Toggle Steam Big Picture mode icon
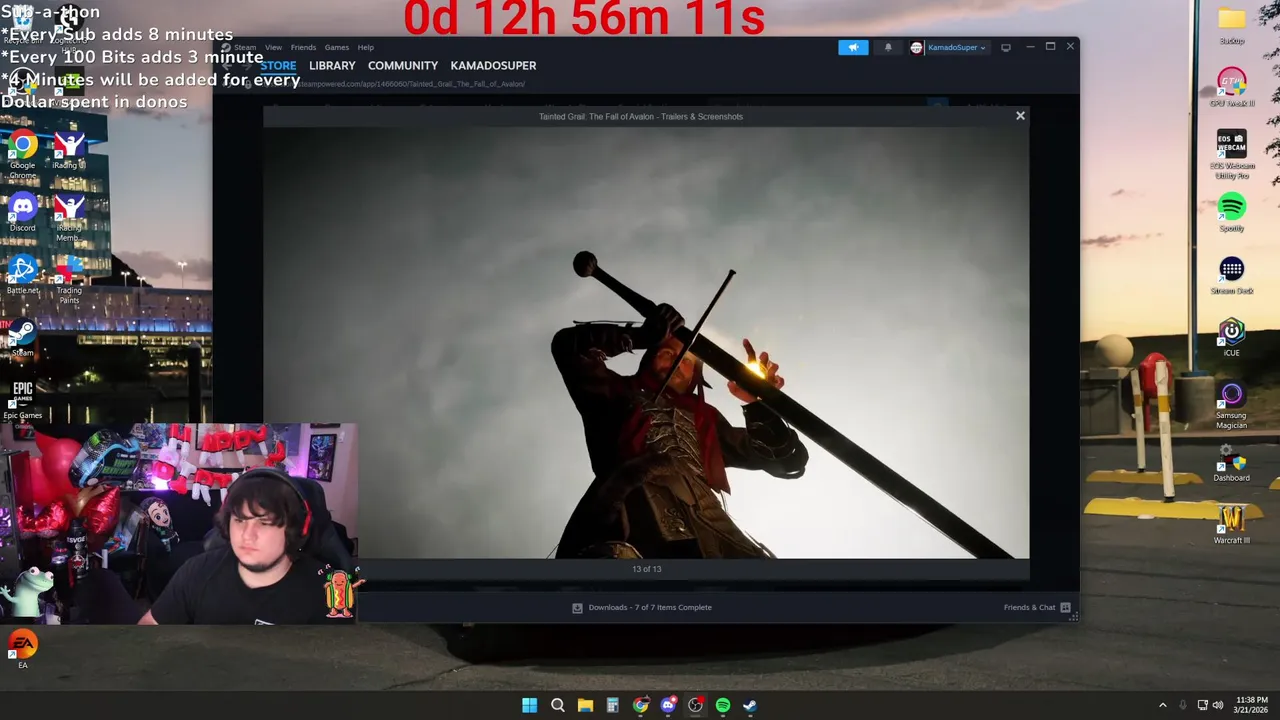The height and width of the screenshot is (720, 1280). tap(1006, 47)
